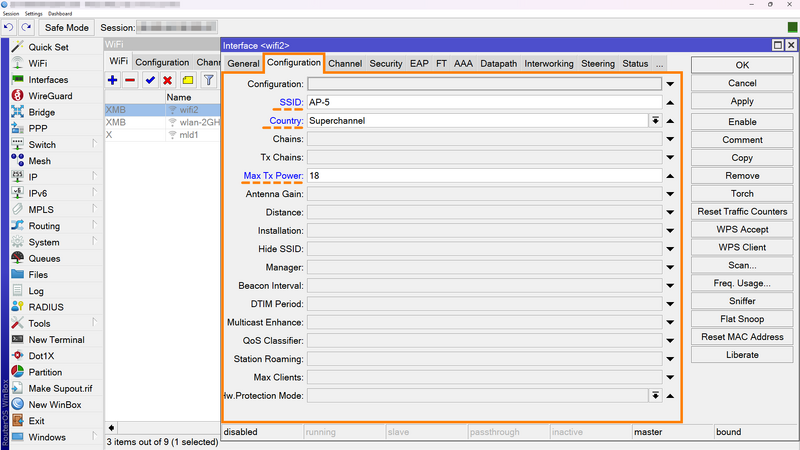The width and height of the screenshot is (800, 450).
Task: Open the Steering tab
Action: tap(598, 64)
